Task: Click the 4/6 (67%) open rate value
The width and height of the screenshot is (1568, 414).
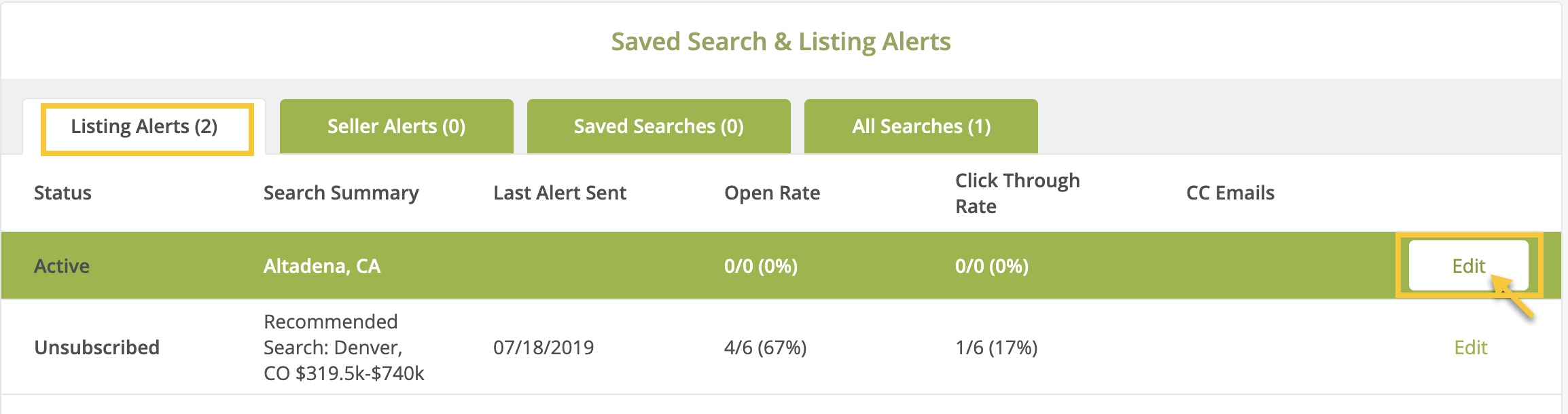Action: (x=765, y=347)
